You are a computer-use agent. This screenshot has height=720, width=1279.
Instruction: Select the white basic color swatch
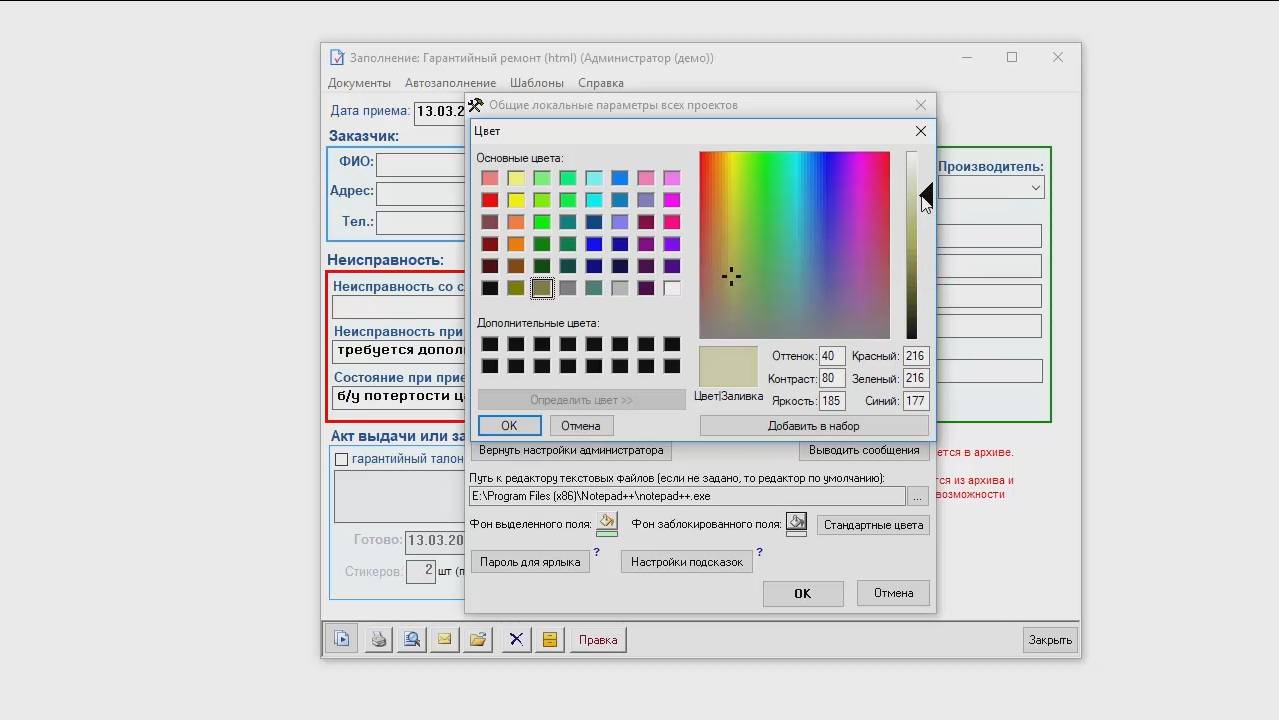672,288
